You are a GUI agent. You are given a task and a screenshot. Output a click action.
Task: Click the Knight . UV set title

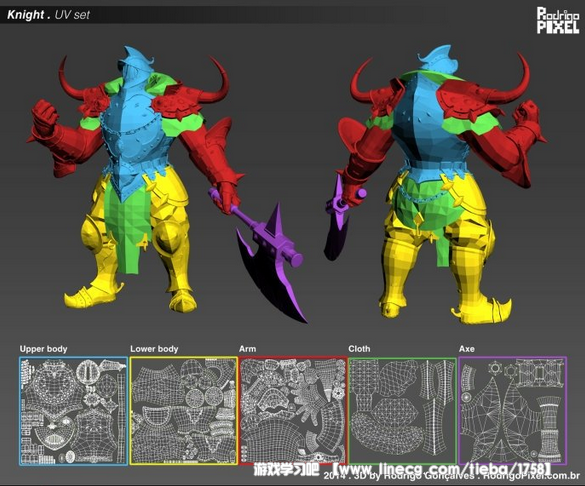[49, 15]
